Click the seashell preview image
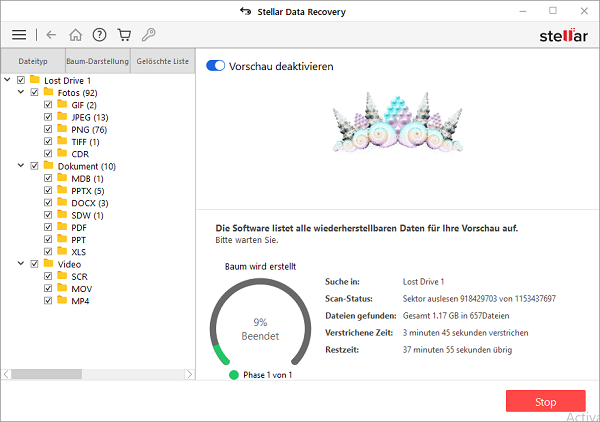Viewport: 600px width, 422px height. point(397,122)
